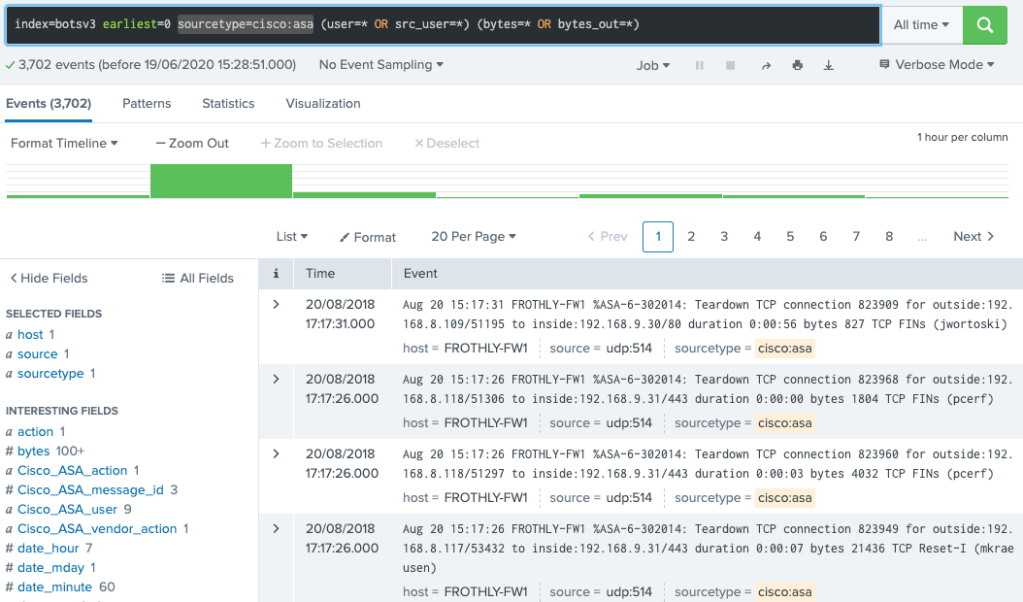Switch to the Statistics tab
This screenshot has width=1023, height=602.
[228, 103]
